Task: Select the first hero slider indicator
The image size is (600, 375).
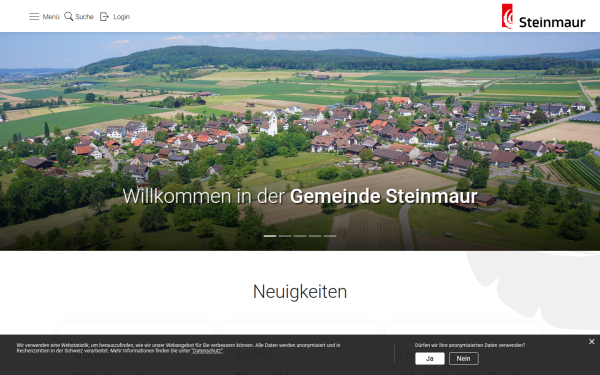Action: (270, 236)
